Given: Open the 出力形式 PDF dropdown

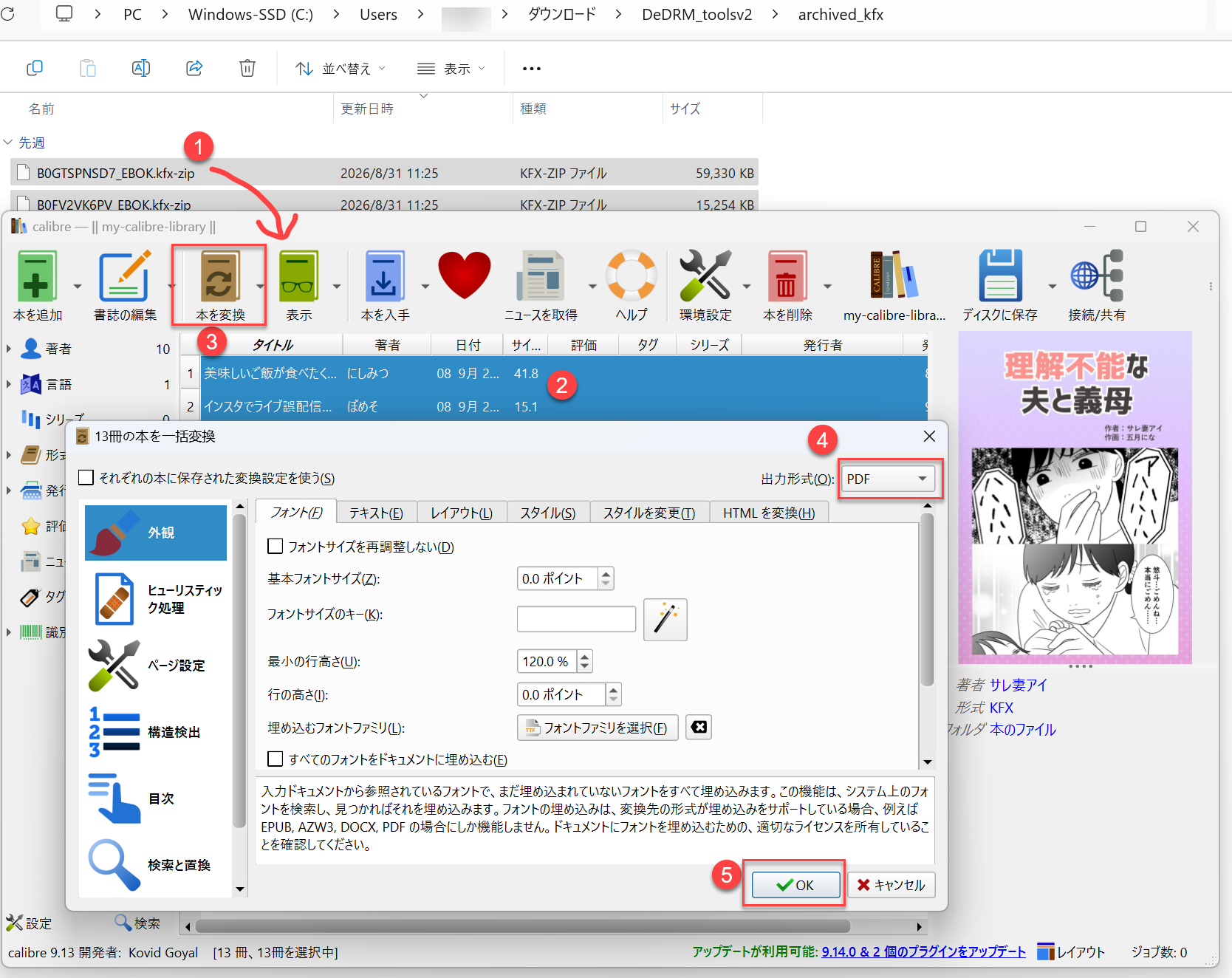Looking at the screenshot, I should tap(889, 479).
